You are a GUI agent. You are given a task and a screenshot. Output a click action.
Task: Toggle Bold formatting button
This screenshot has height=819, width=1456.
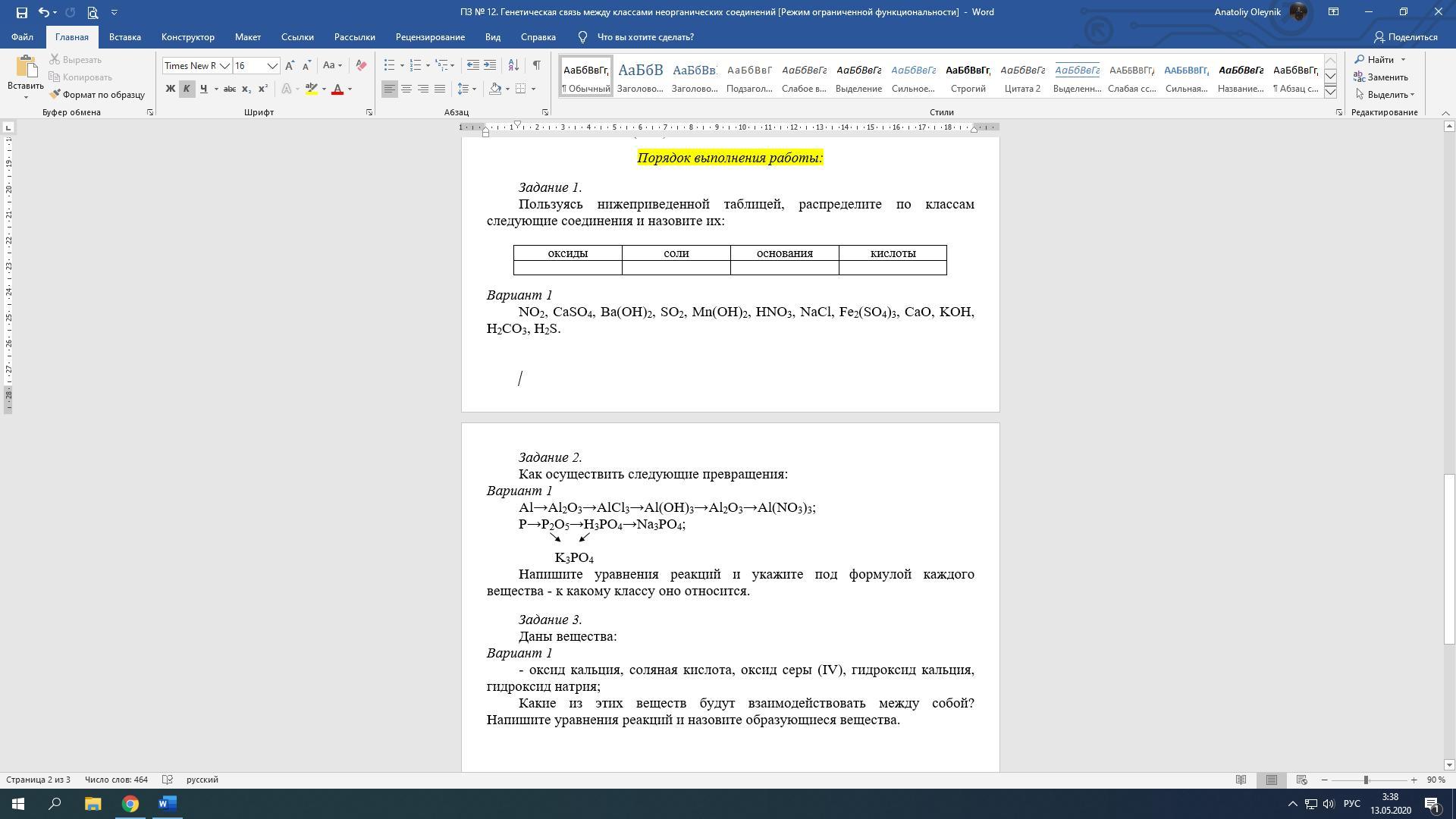pyautogui.click(x=170, y=89)
